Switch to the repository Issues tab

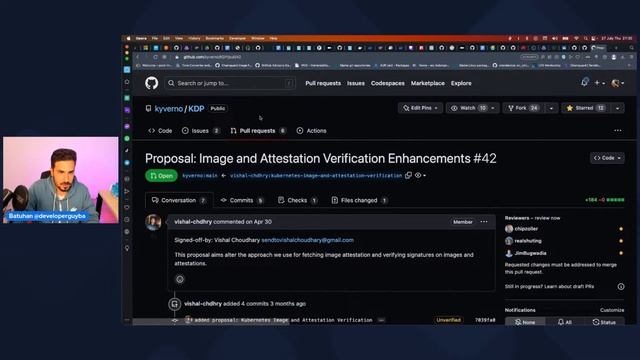[200, 131]
